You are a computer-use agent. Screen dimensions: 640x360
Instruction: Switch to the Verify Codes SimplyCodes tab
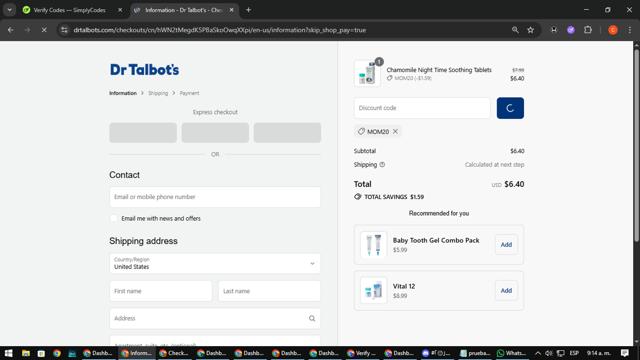pyautogui.click(x=69, y=10)
